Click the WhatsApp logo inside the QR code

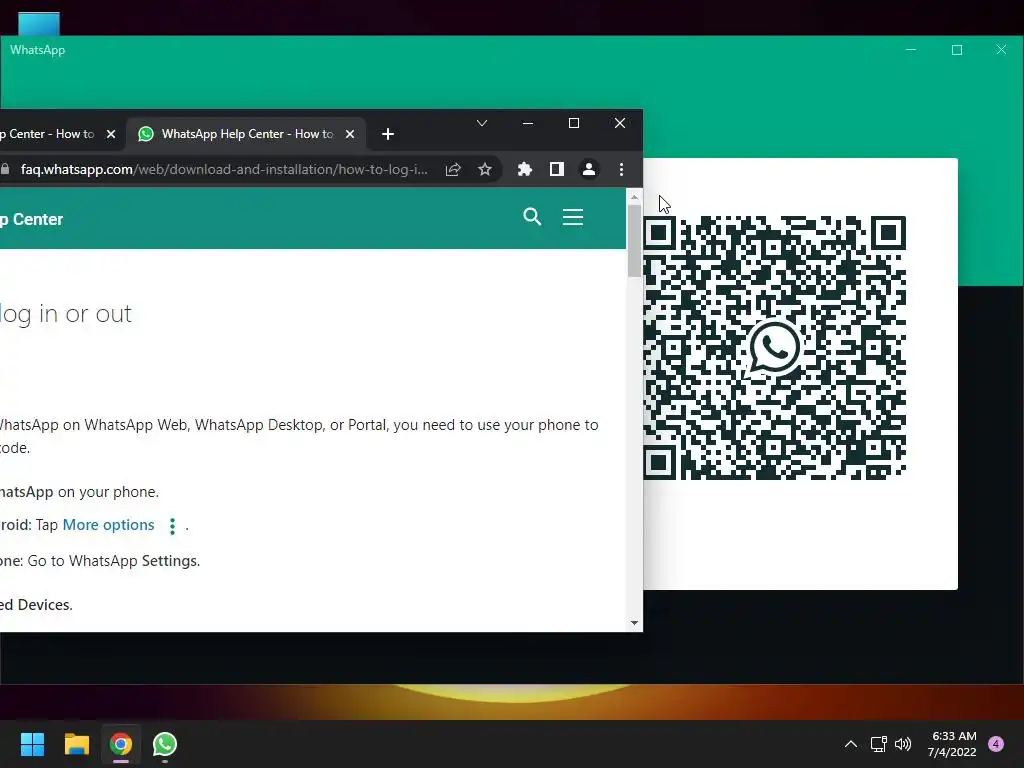point(775,347)
